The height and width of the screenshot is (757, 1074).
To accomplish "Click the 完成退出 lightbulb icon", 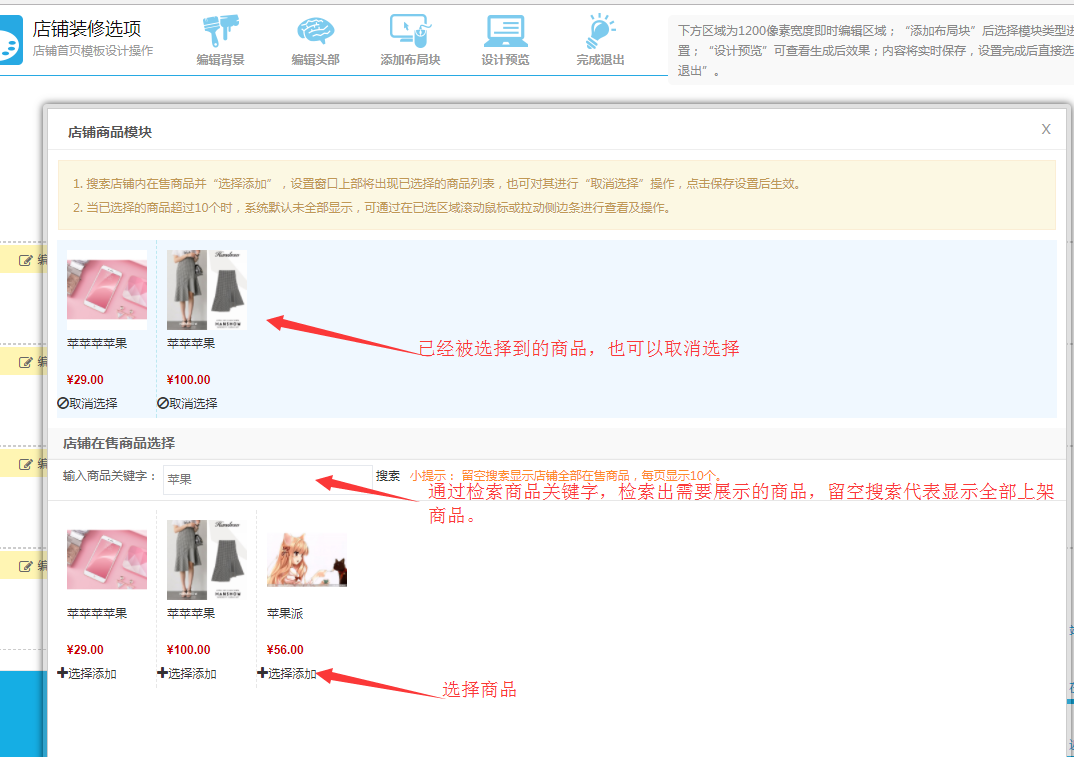I will [x=600, y=31].
